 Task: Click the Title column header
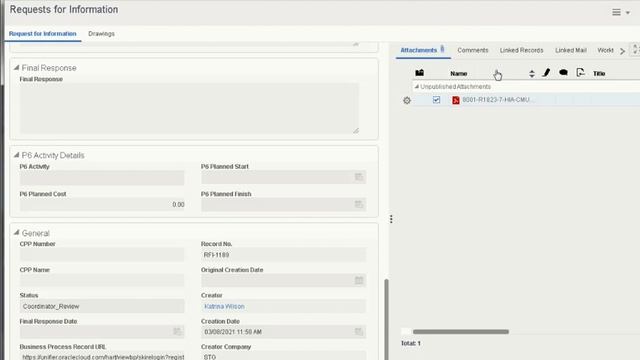(x=599, y=73)
